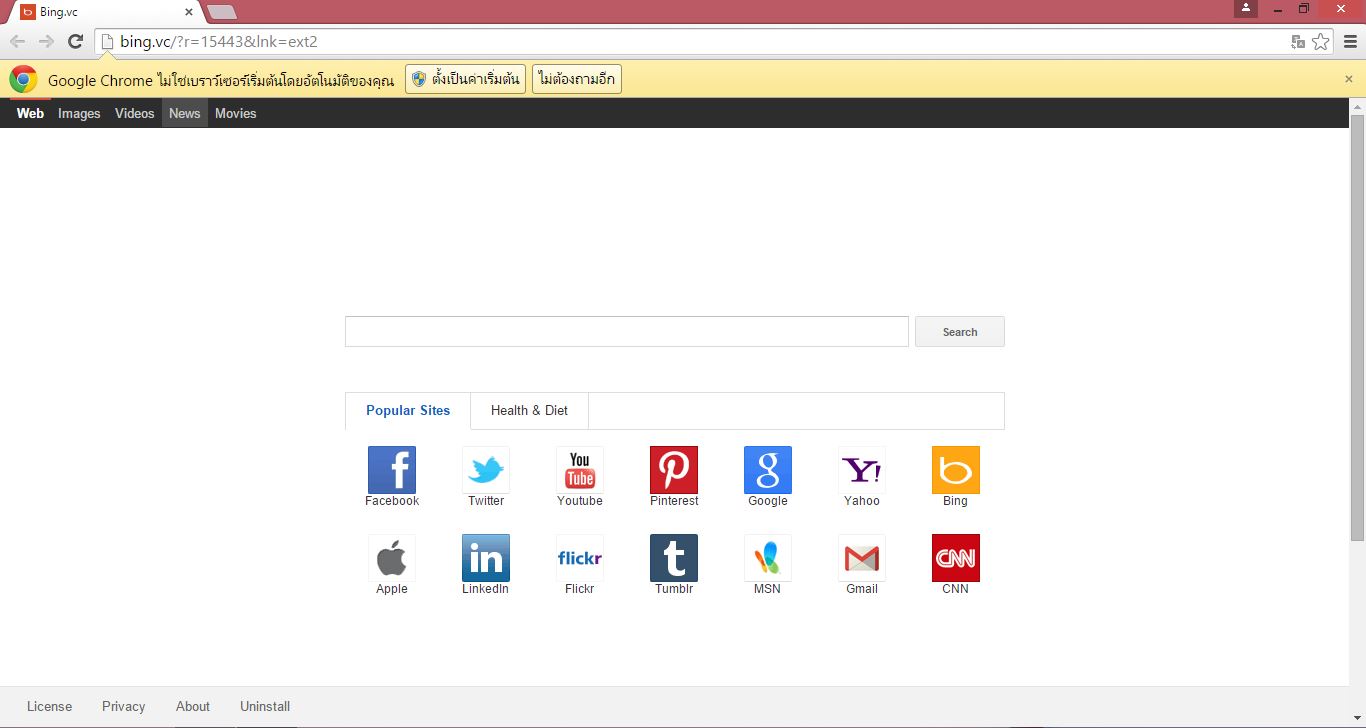Viewport: 1366px width, 728px height.
Task: Open the Uninstall link in footer
Action: click(x=265, y=706)
